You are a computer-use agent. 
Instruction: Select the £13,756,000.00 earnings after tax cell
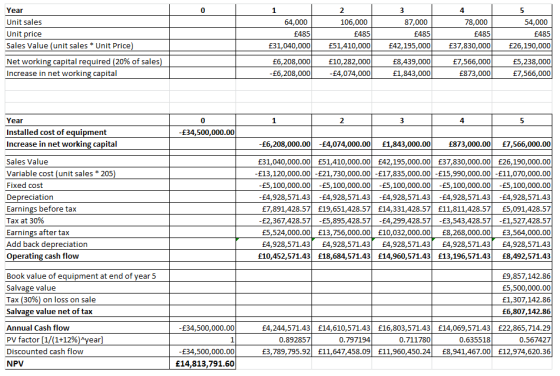pyautogui.click(x=341, y=232)
